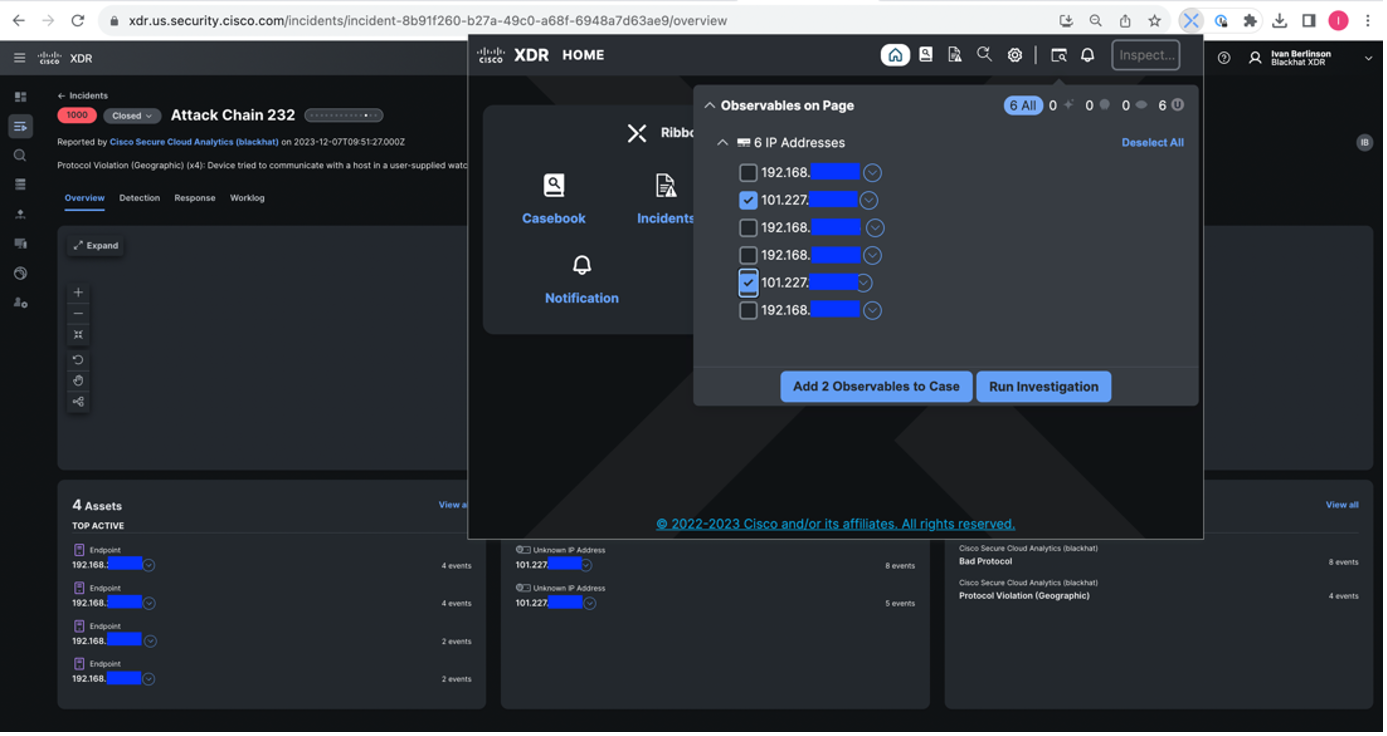Check the first 192.168 IP address checkbox
The image size is (1387, 736).
[x=749, y=173]
